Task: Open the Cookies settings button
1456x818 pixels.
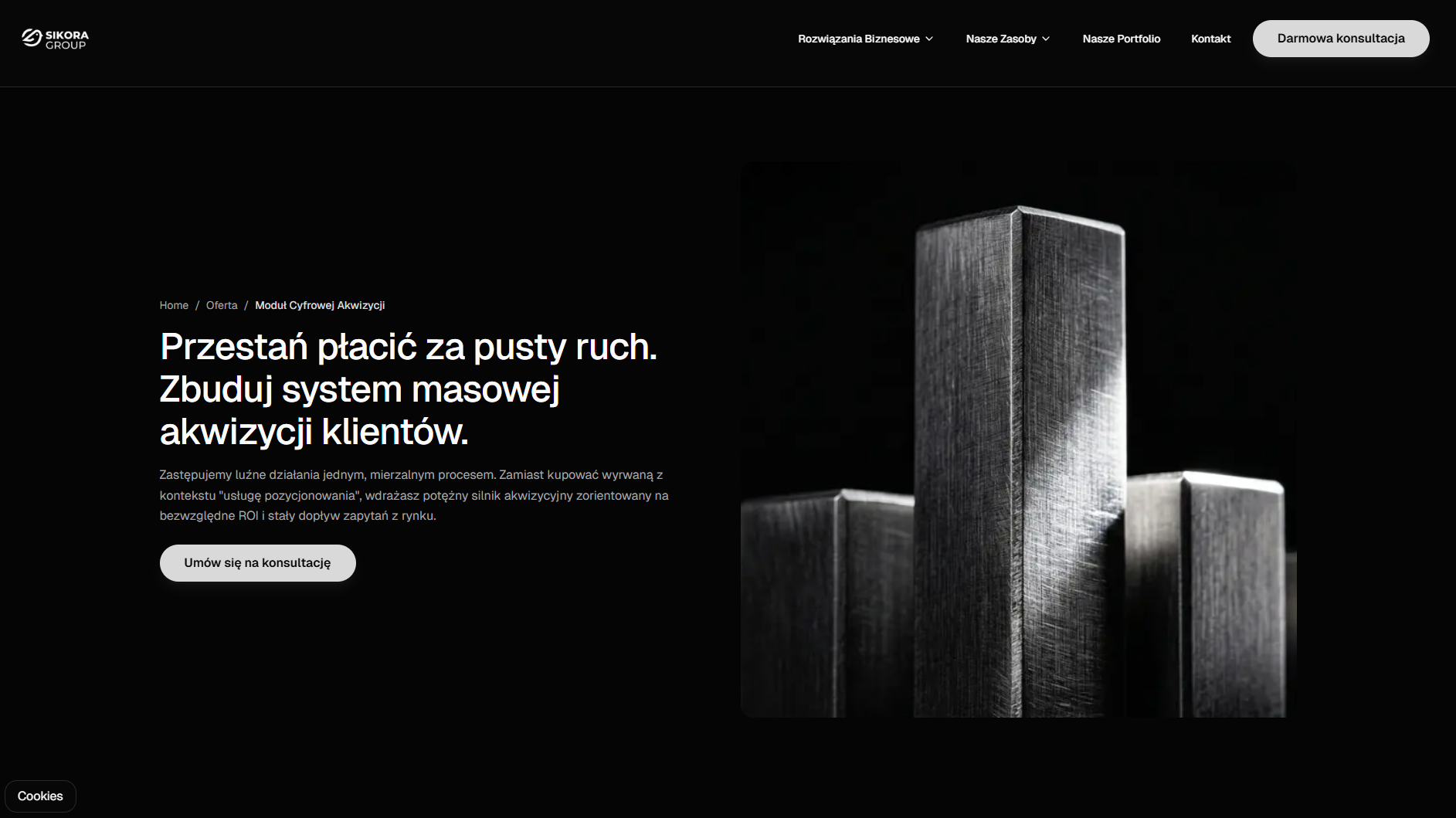Action: point(40,796)
